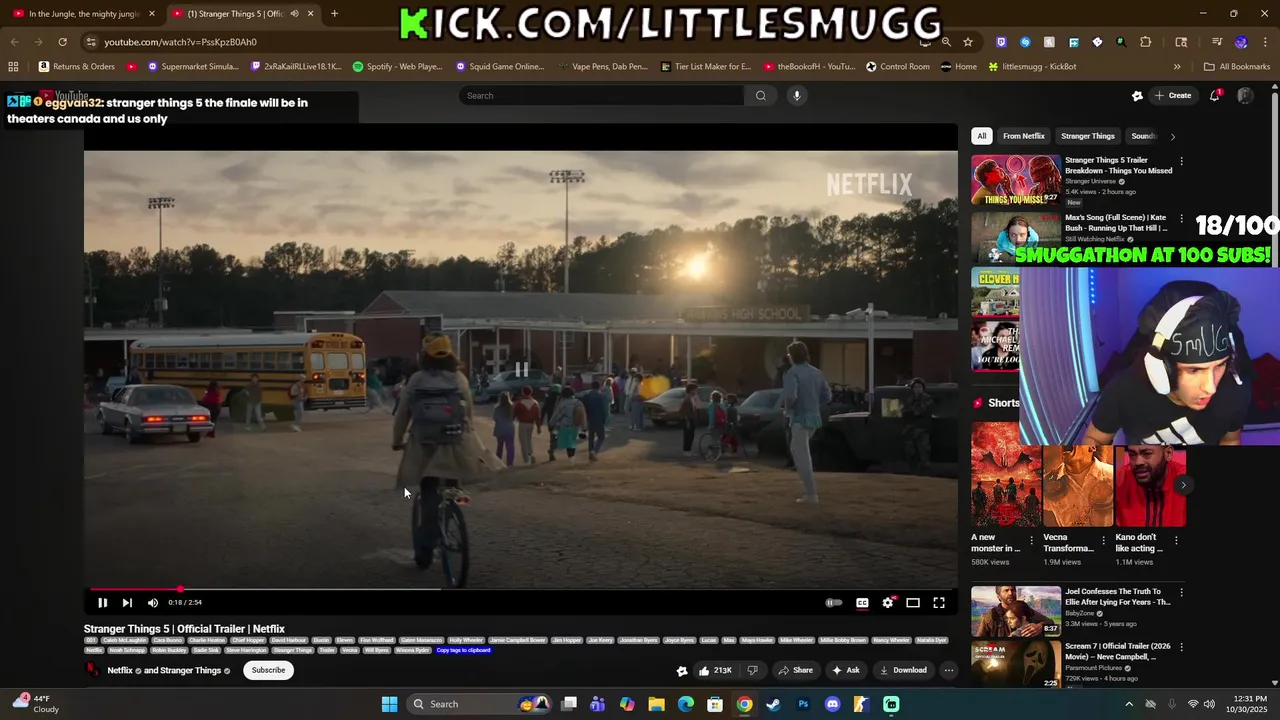Open the Chrome profile avatar

[x=1241, y=42]
